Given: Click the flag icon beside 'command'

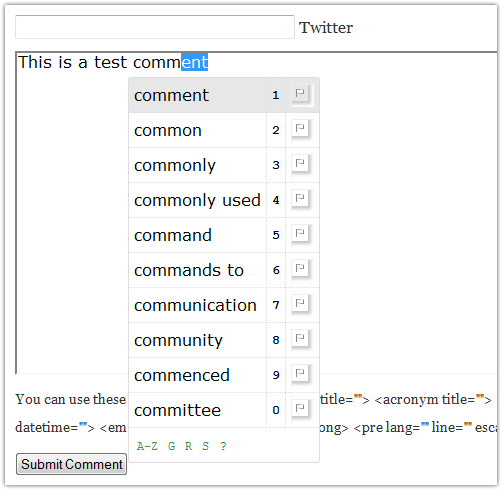Looking at the screenshot, I should [300, 234].
